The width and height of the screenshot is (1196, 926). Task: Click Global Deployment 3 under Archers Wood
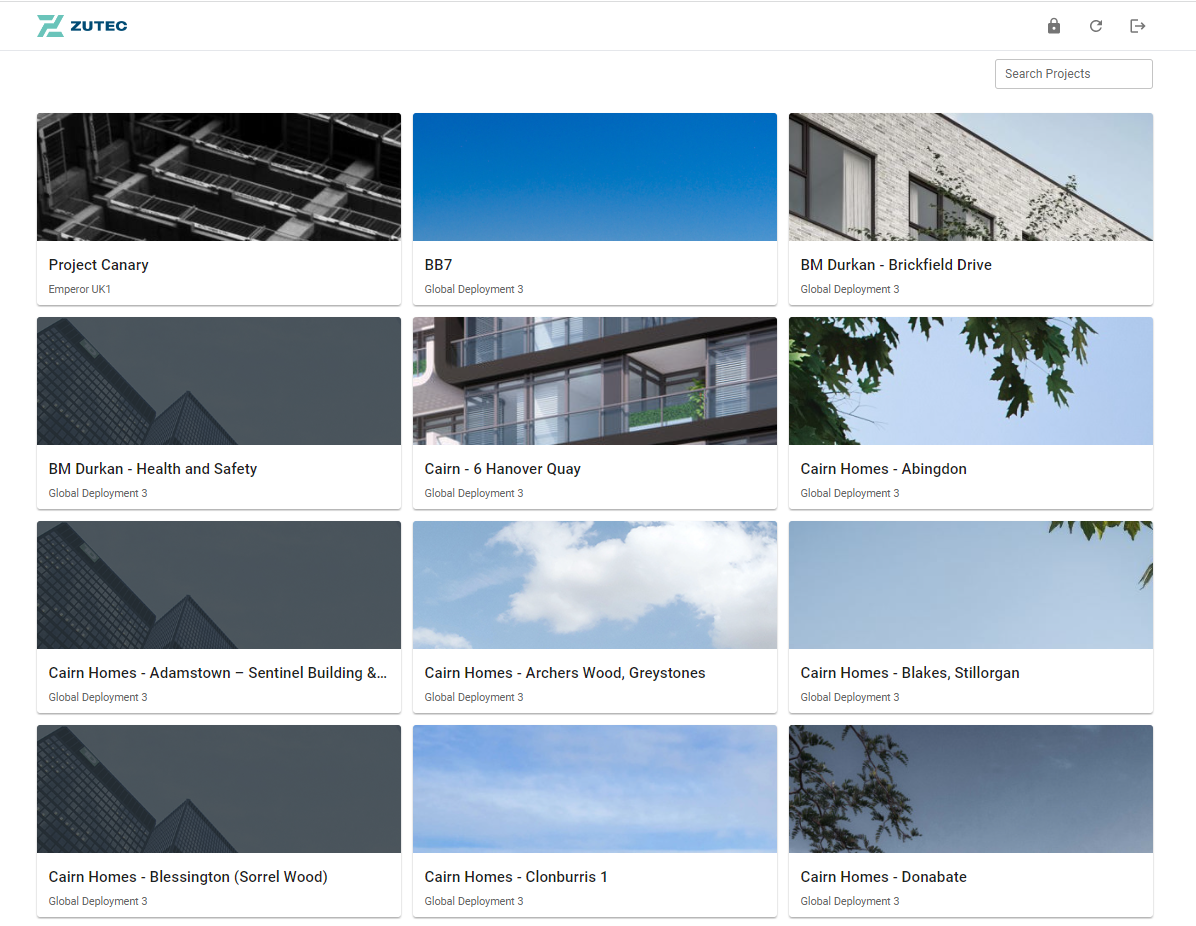474,697
